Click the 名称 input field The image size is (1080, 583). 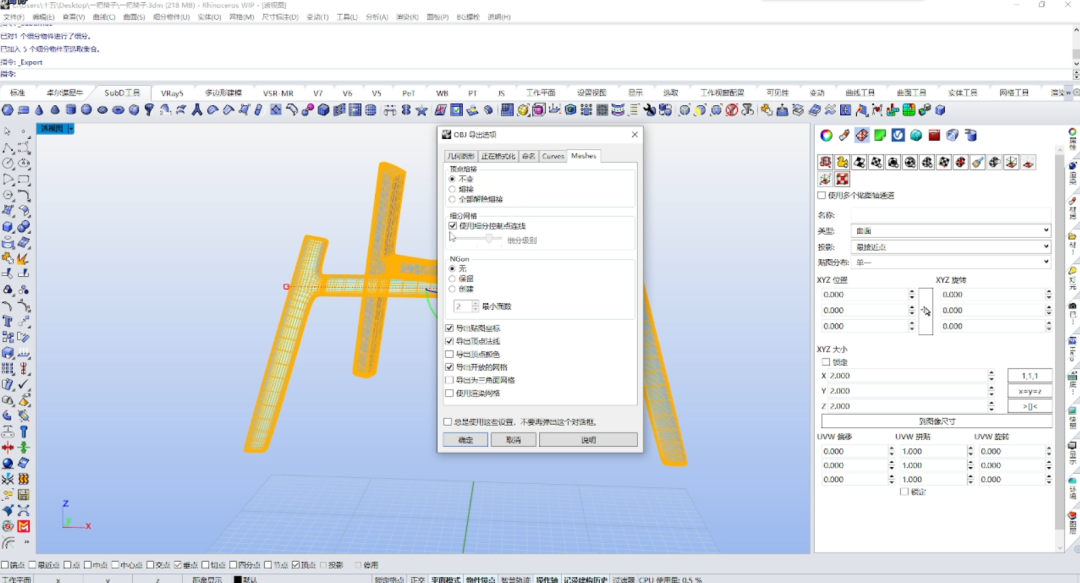click(x=951, y=215)
